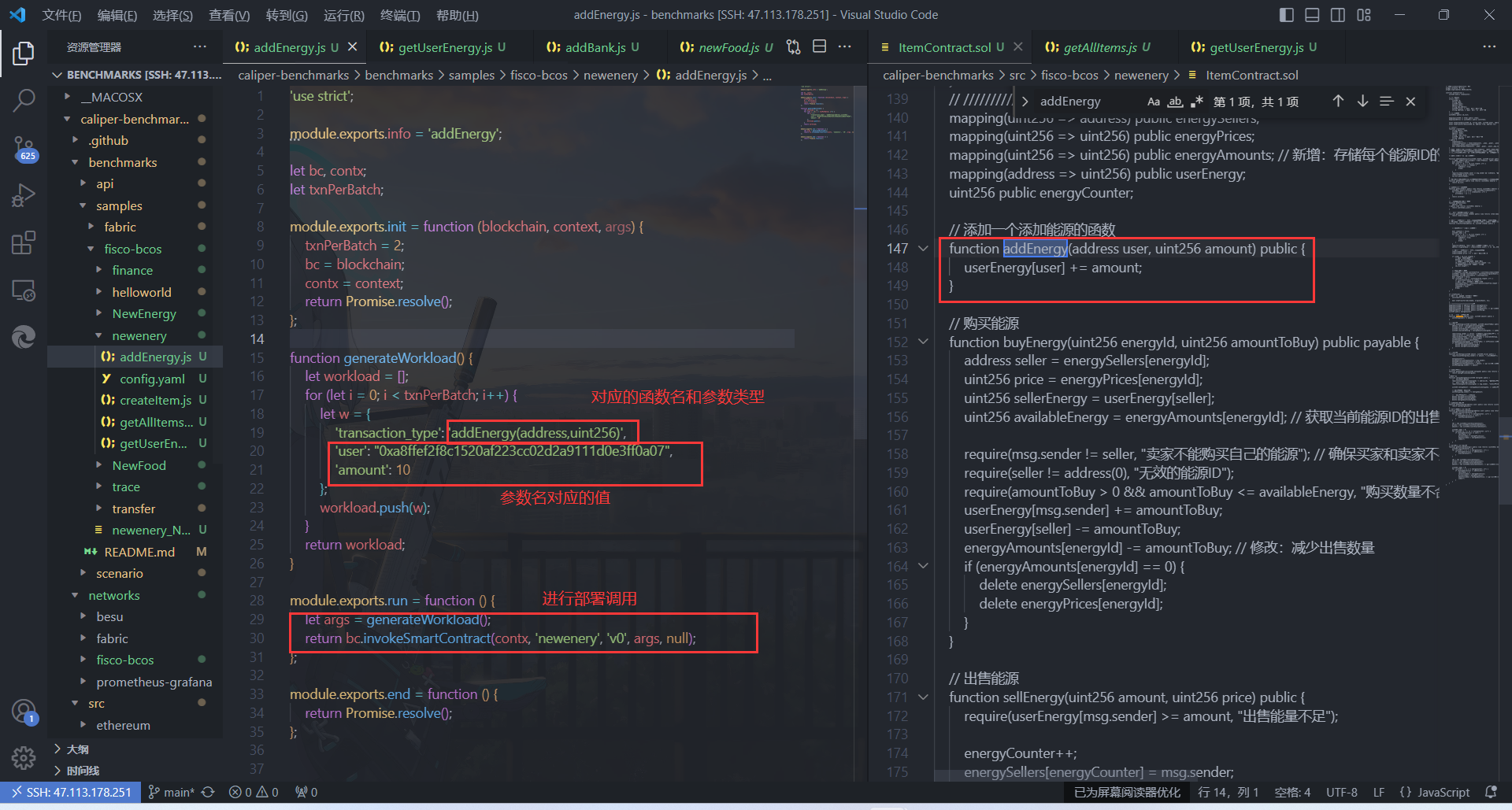Toggle Match Whole Word in find widget

(x=1175, y=102)
